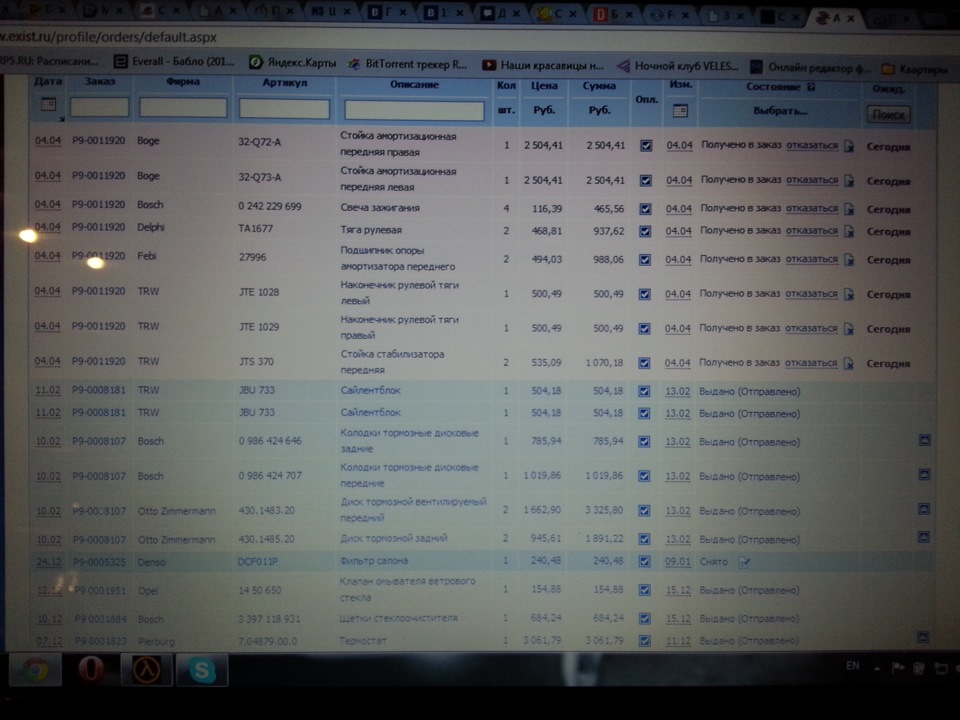Image resolution: width=960 pixels, height=720 pixels.
Task: Open the calendar icon under the Дата column
Action: tap(48, 104)
